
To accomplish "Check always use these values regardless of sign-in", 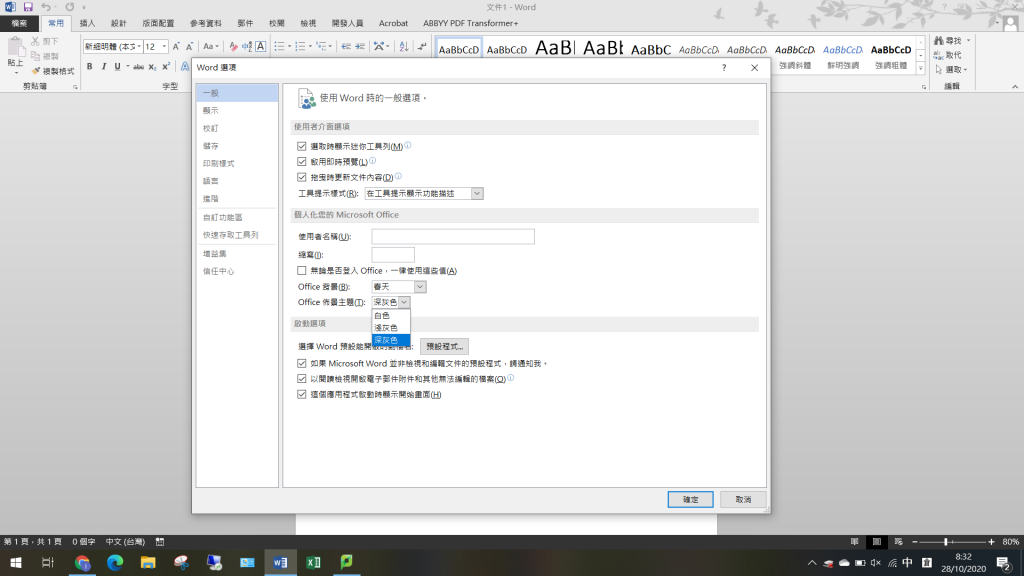I will tap(302, 270).
